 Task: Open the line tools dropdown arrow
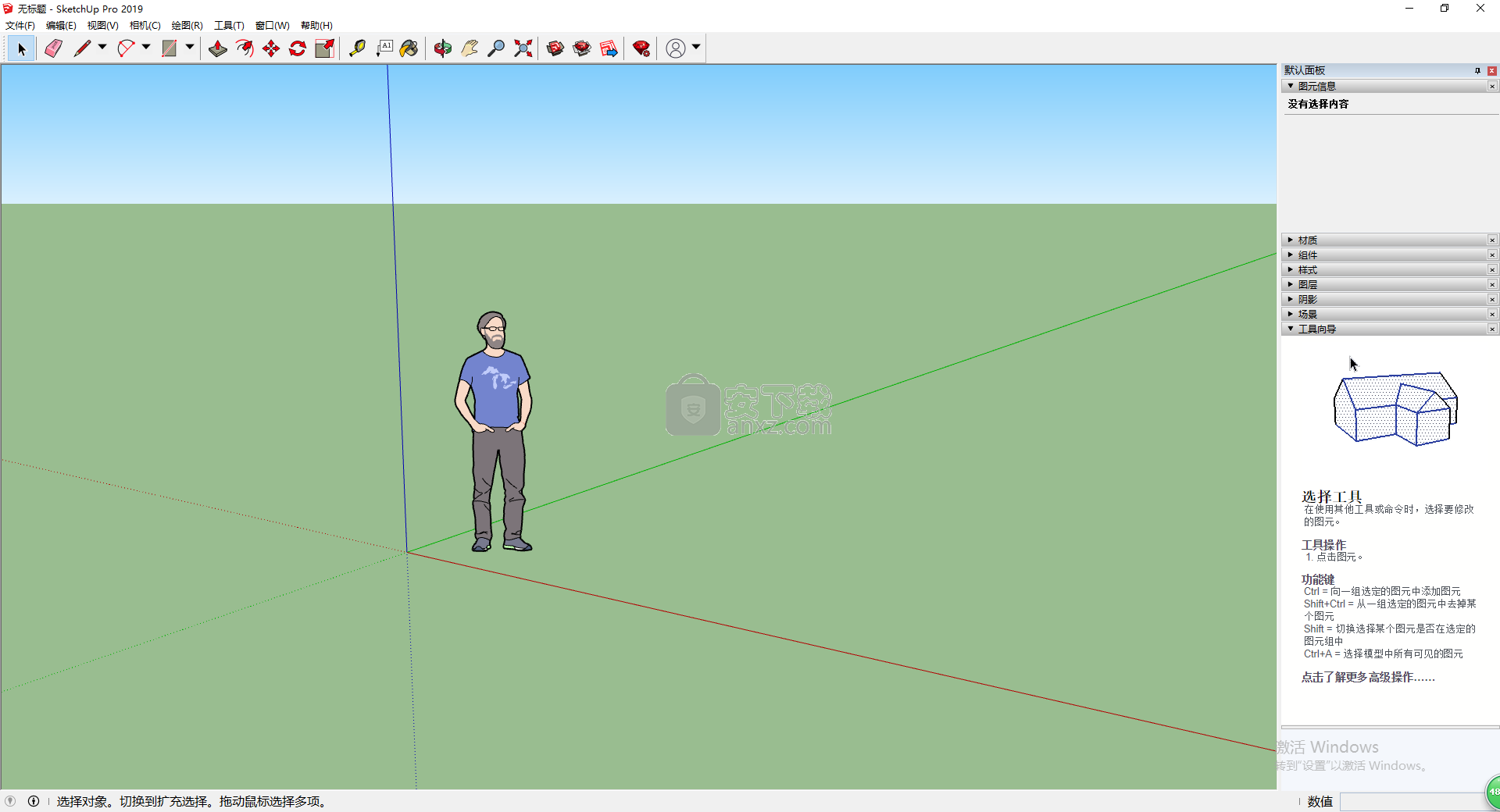pos(102,48)
